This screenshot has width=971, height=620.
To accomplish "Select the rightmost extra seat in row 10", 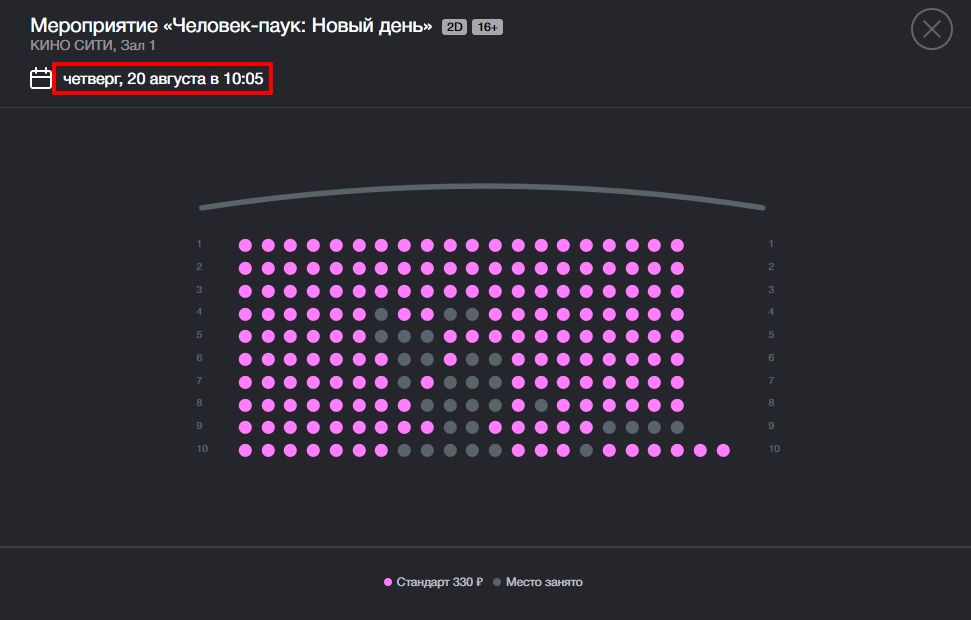I will (x=723, y=450).
